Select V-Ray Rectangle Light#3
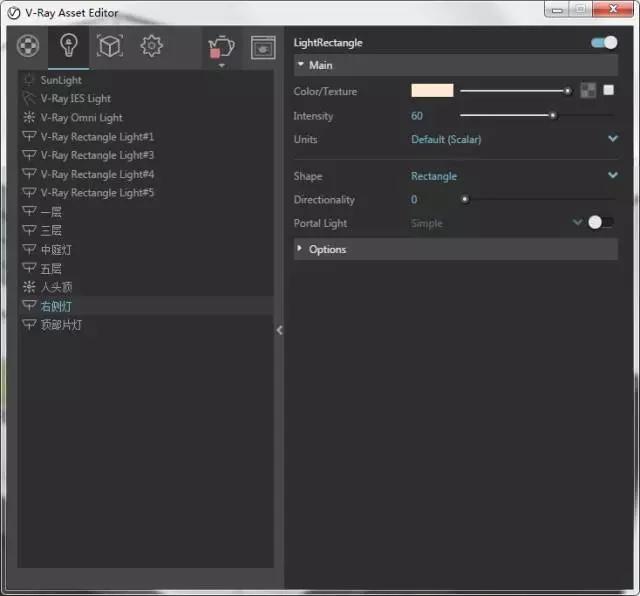This screenshot has width=640, height=596. 145,155
